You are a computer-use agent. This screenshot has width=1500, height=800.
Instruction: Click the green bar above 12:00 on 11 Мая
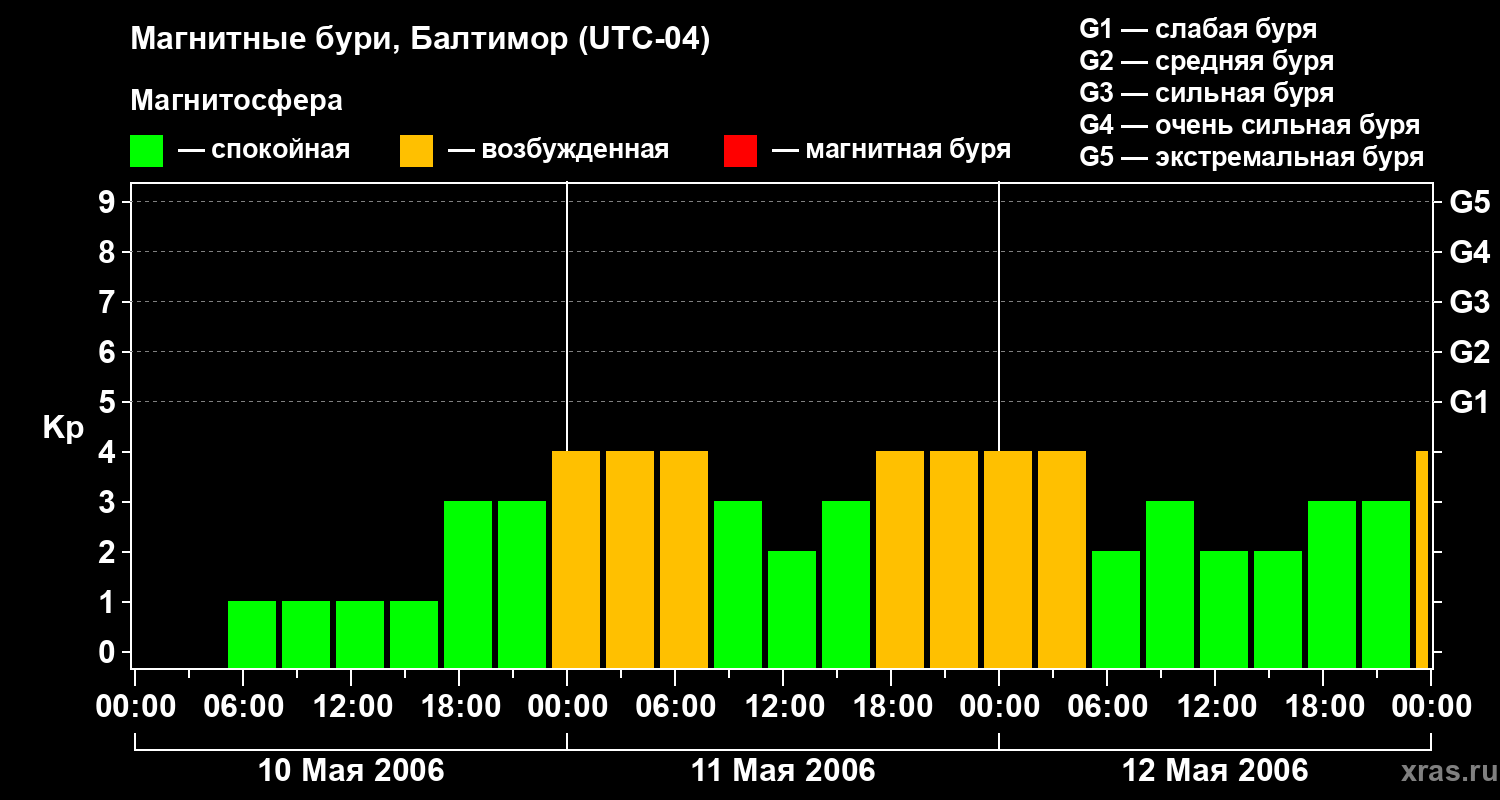click(x=792, y=609)
